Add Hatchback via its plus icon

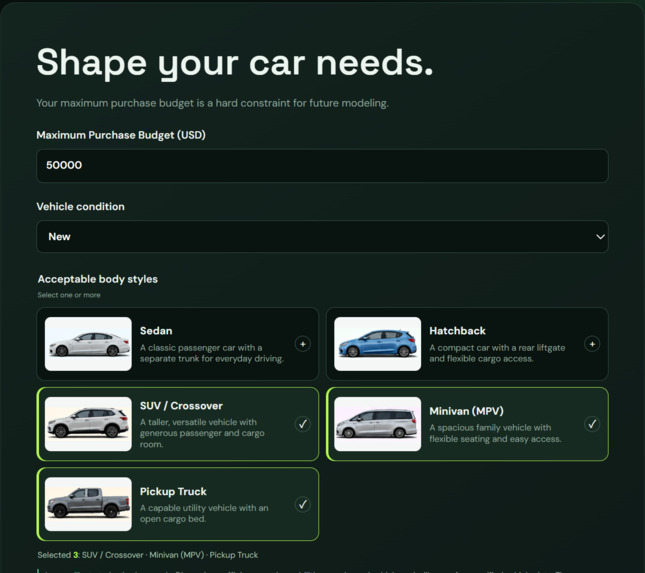(592, 344)
